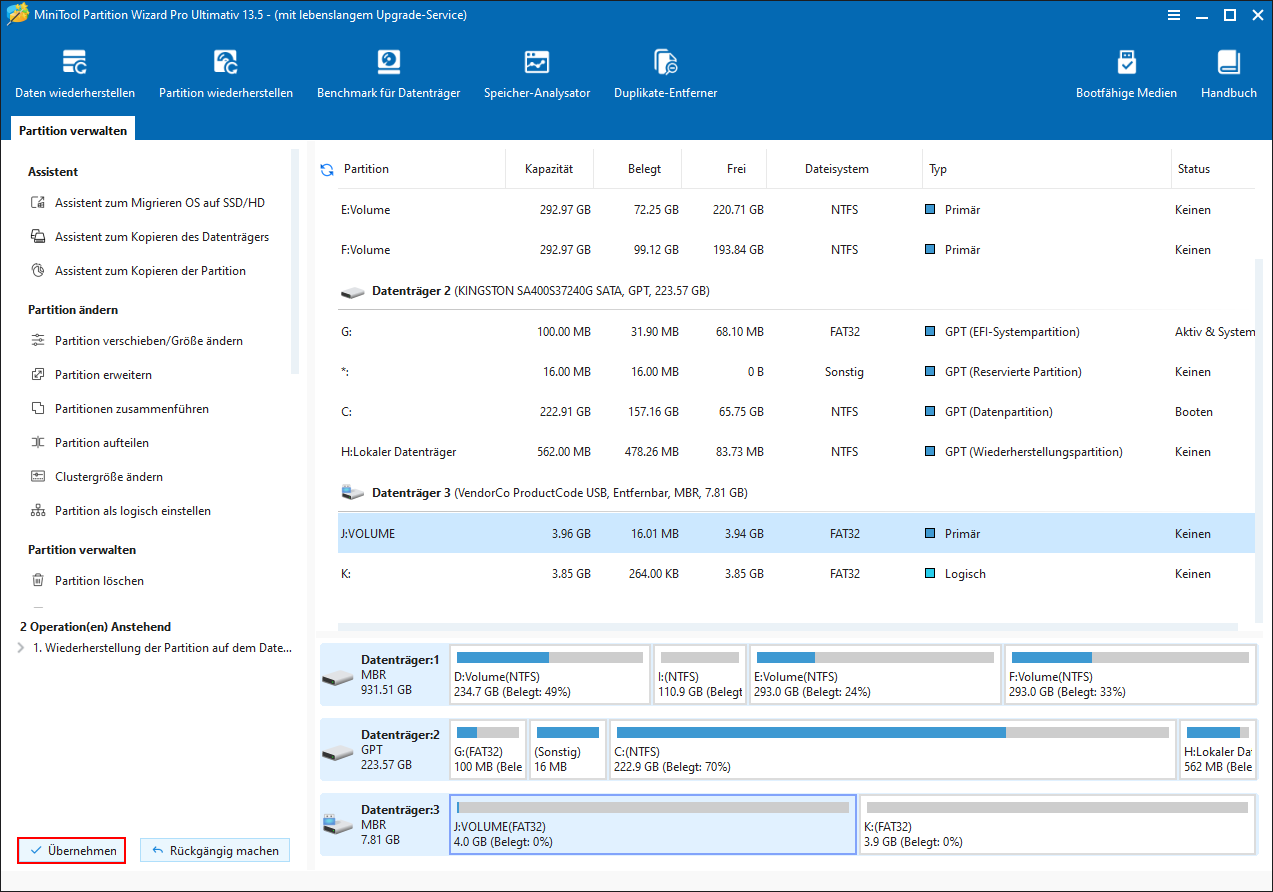Select Partition löschen in sidebar
The width and height of the screenshot is (1273, 892).
pyautogui.click(x=99, y=581)
